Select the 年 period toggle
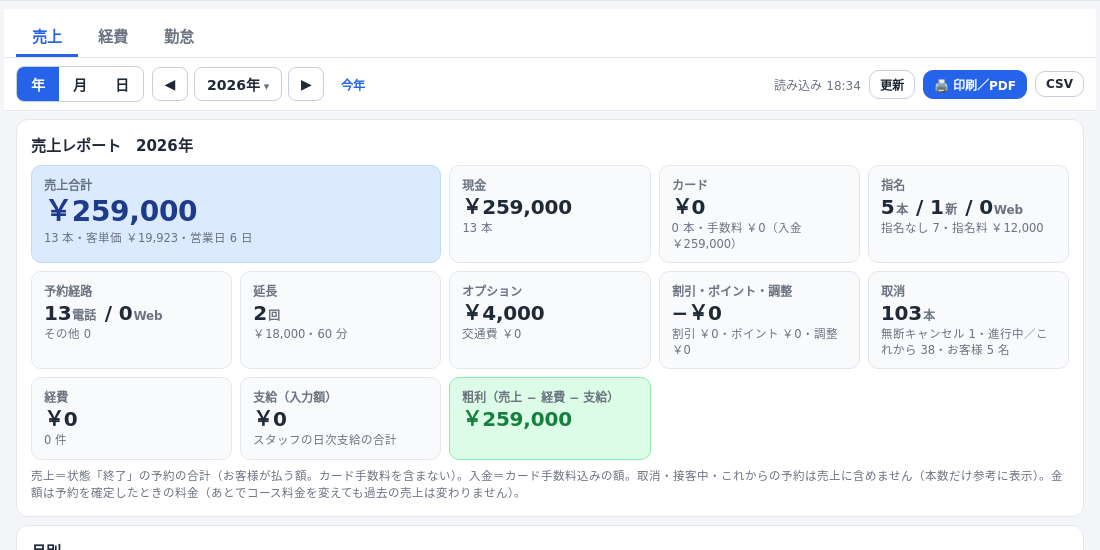 tap(38, 85)
